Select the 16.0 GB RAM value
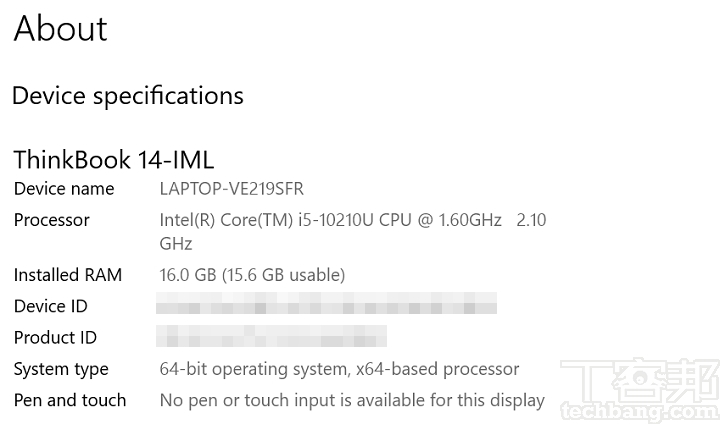The height and width of the screenshot is (424, 720). click(252, 275)
